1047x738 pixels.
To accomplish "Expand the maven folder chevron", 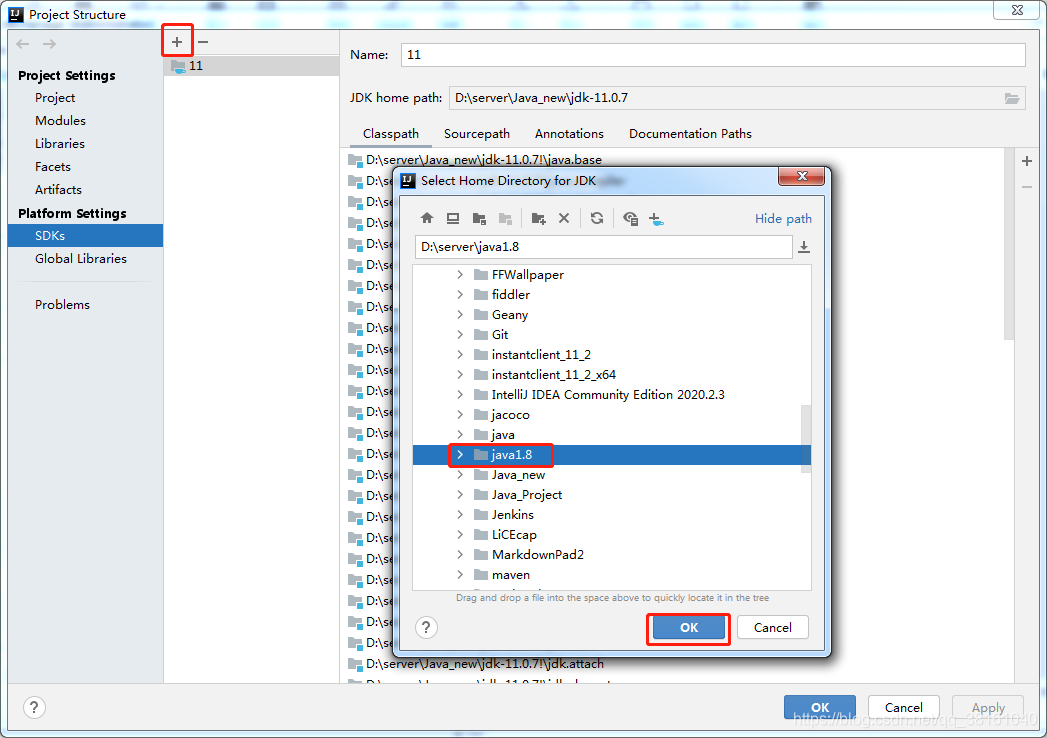I will 459,575.
